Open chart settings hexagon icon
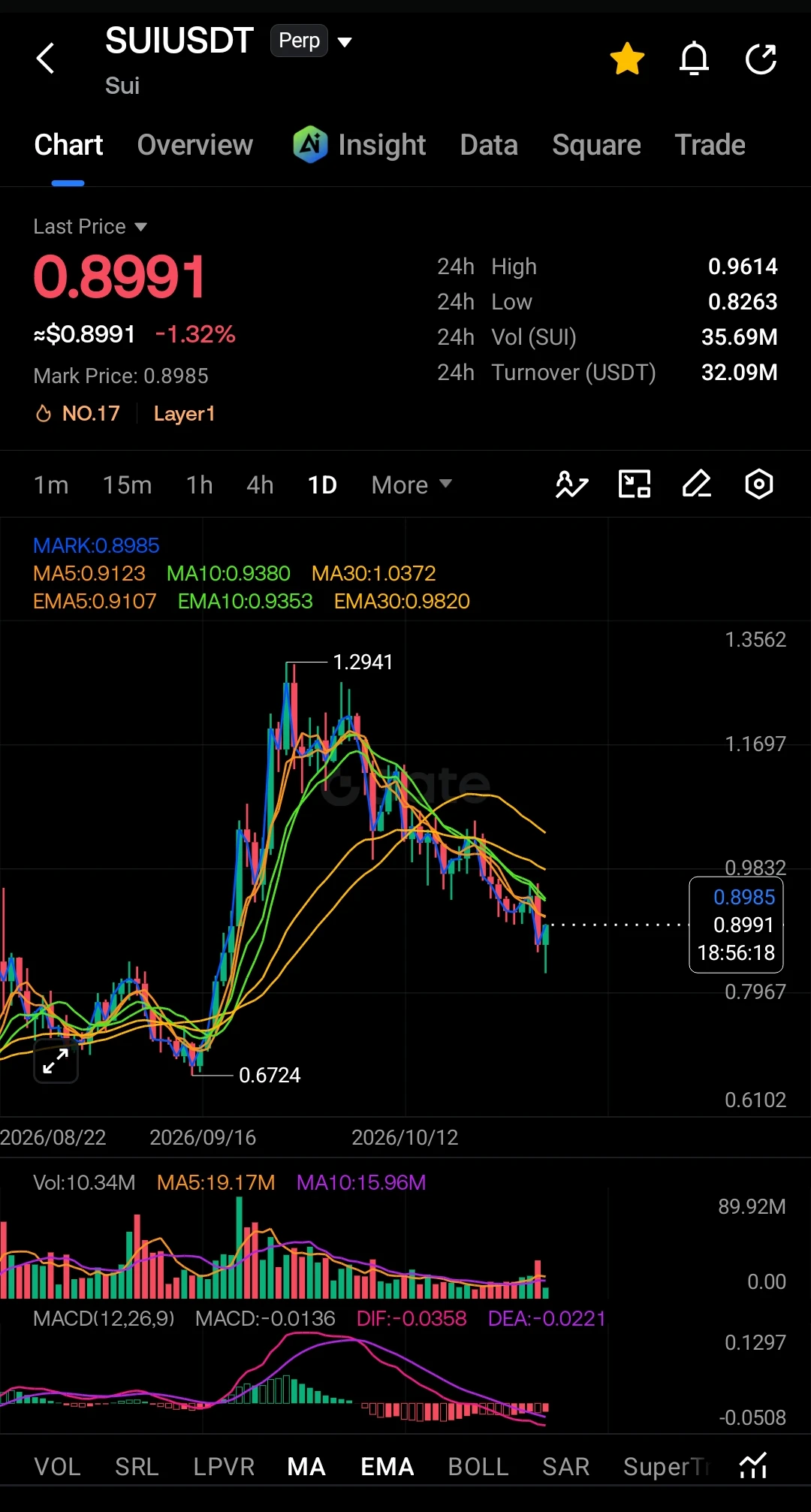811x1512 pixels. (759, 484)
